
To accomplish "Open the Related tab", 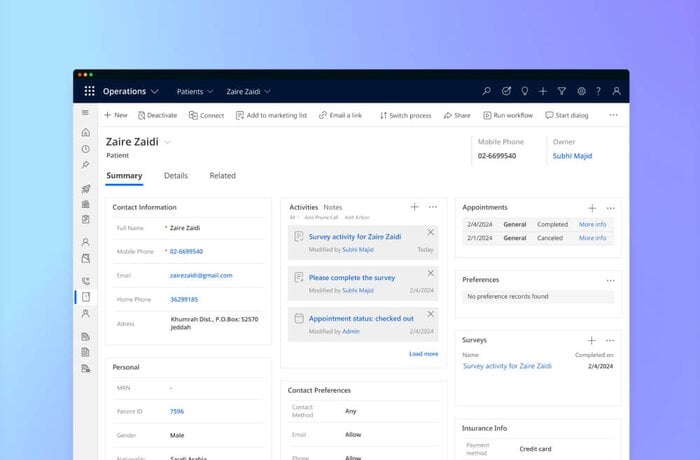I will [x=222, y=176].
